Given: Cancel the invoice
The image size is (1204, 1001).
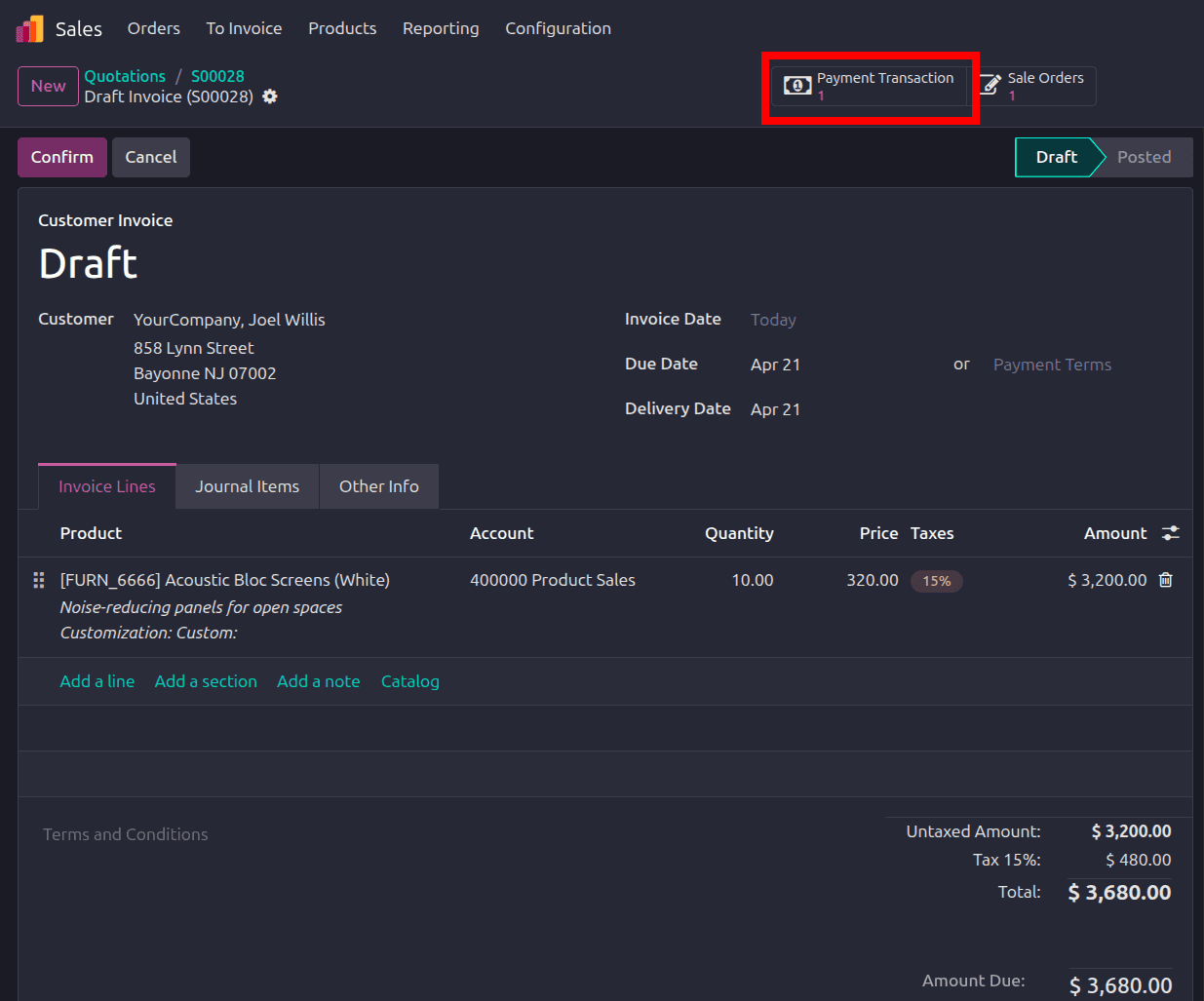Looking at the screenshot, I should tap(150, 156).
